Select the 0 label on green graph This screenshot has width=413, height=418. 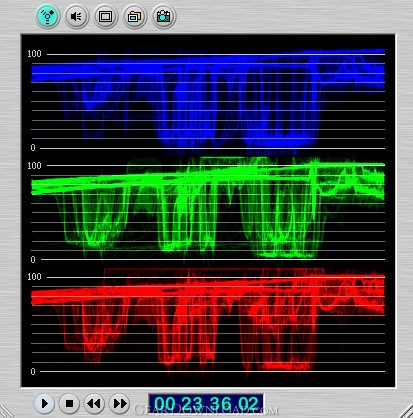click(33, 259)
